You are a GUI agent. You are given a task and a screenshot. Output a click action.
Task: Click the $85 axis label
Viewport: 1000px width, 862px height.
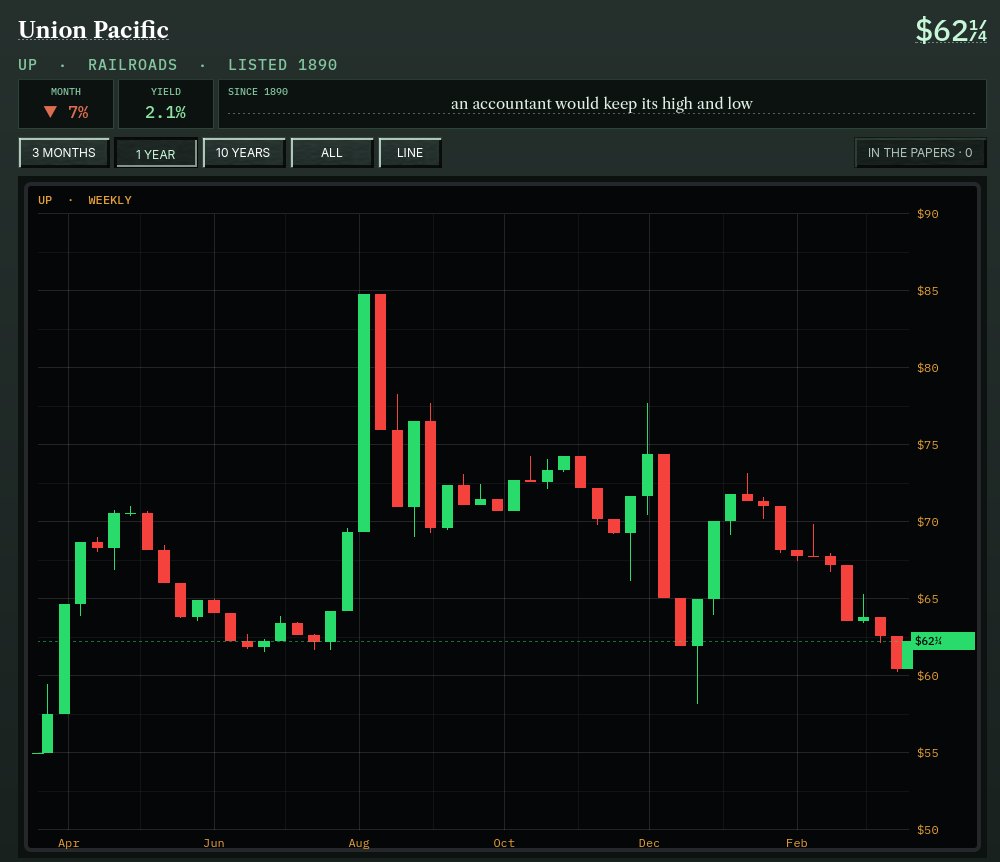click(927, 291)
